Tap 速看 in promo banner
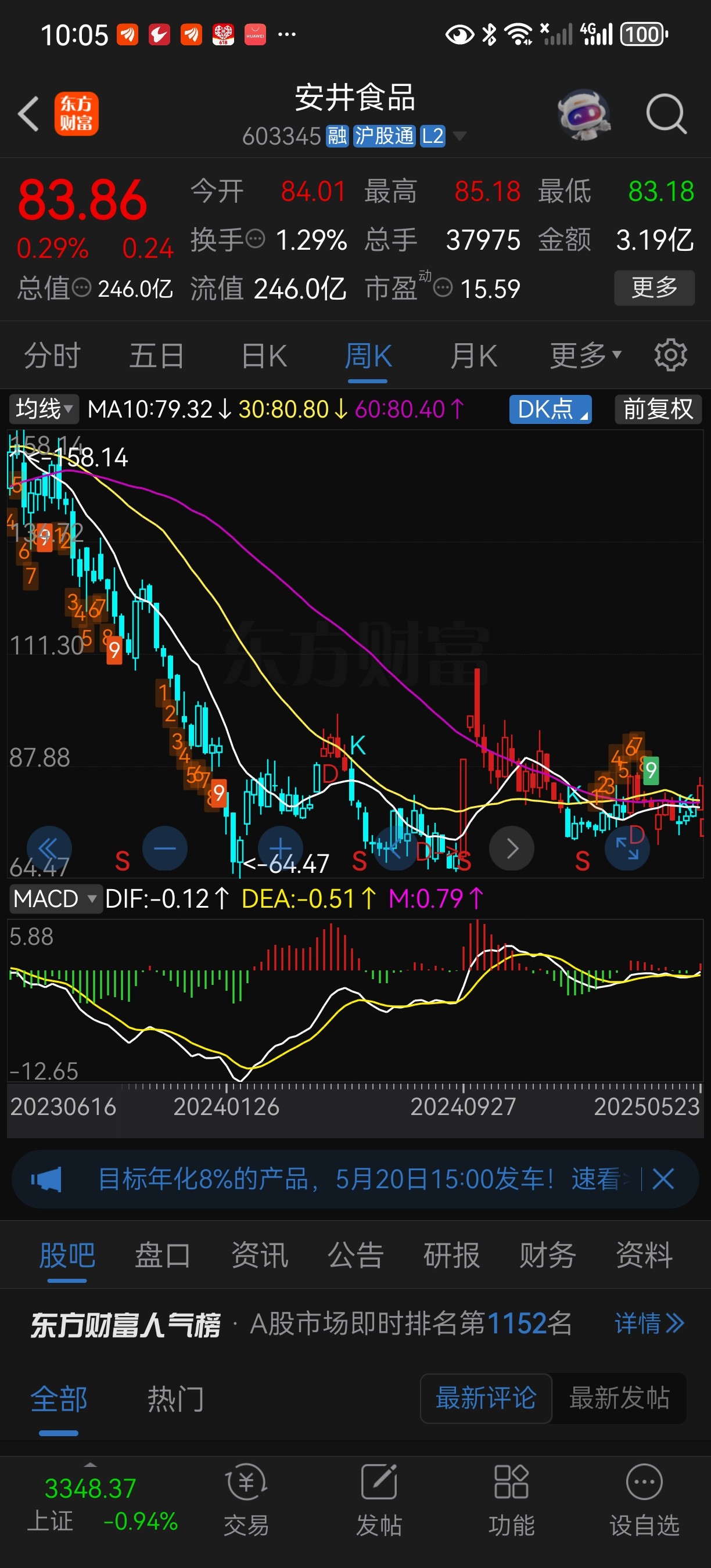The width and height of the screenshot is (711, 1568). (597, 1179)
